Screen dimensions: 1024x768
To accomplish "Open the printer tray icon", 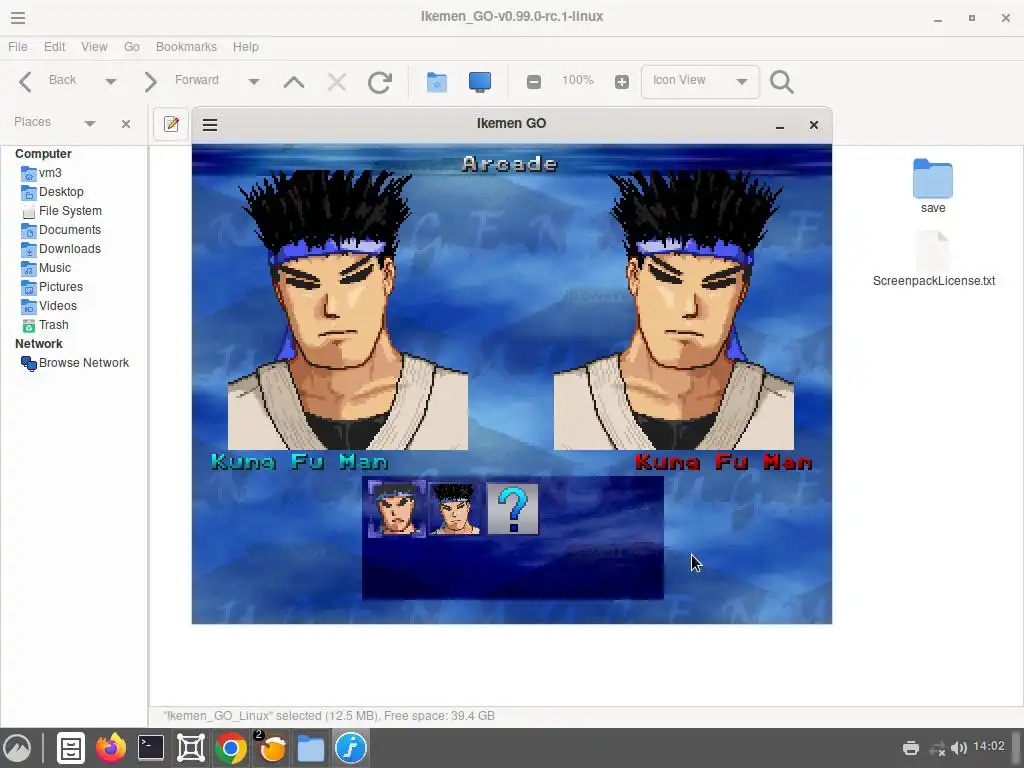I will pos(911,748).
